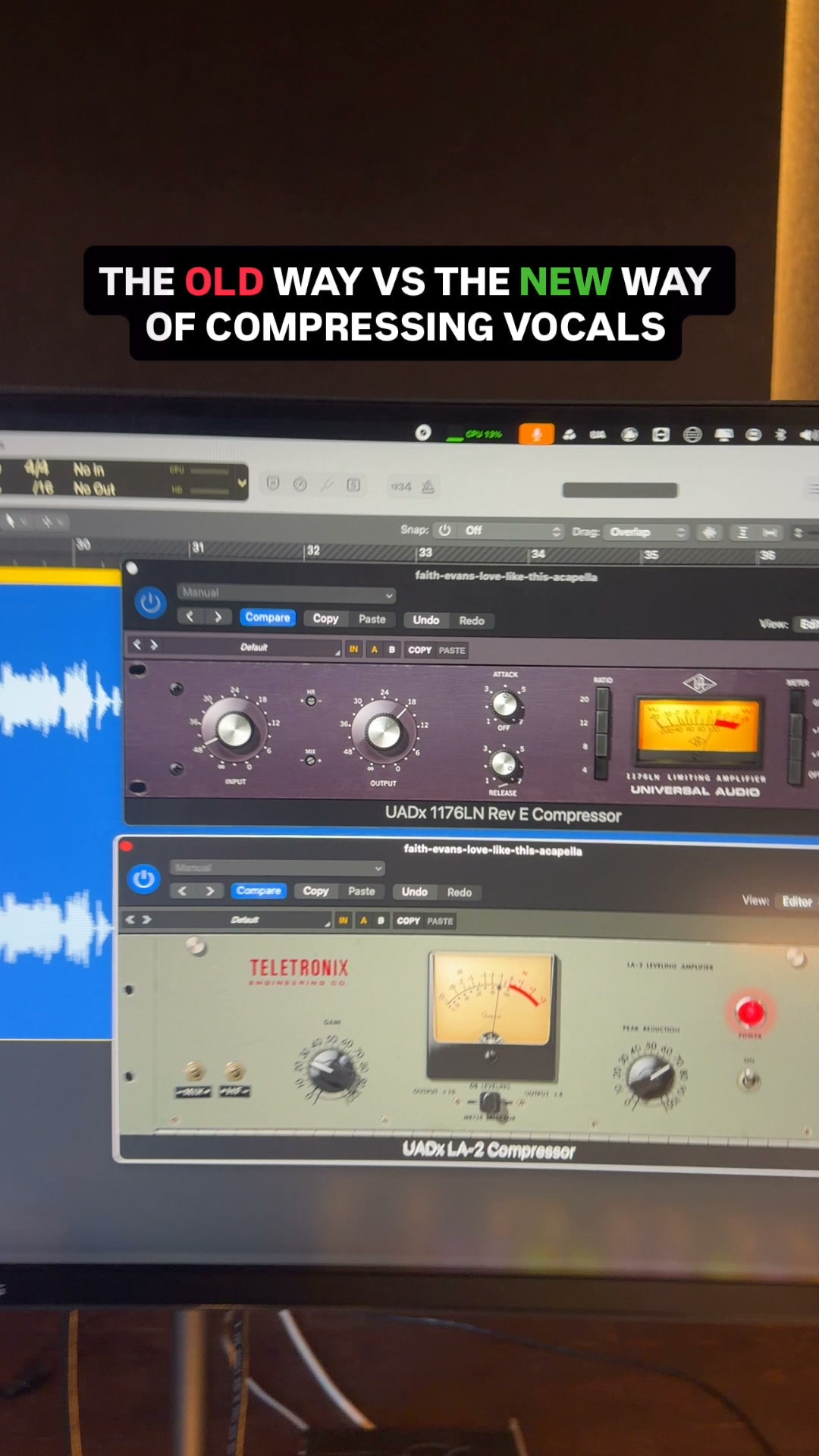Click the 1176LN ATTACK knob
Image resolution: width=819 pixels, height=1456 pixels.
504,704
